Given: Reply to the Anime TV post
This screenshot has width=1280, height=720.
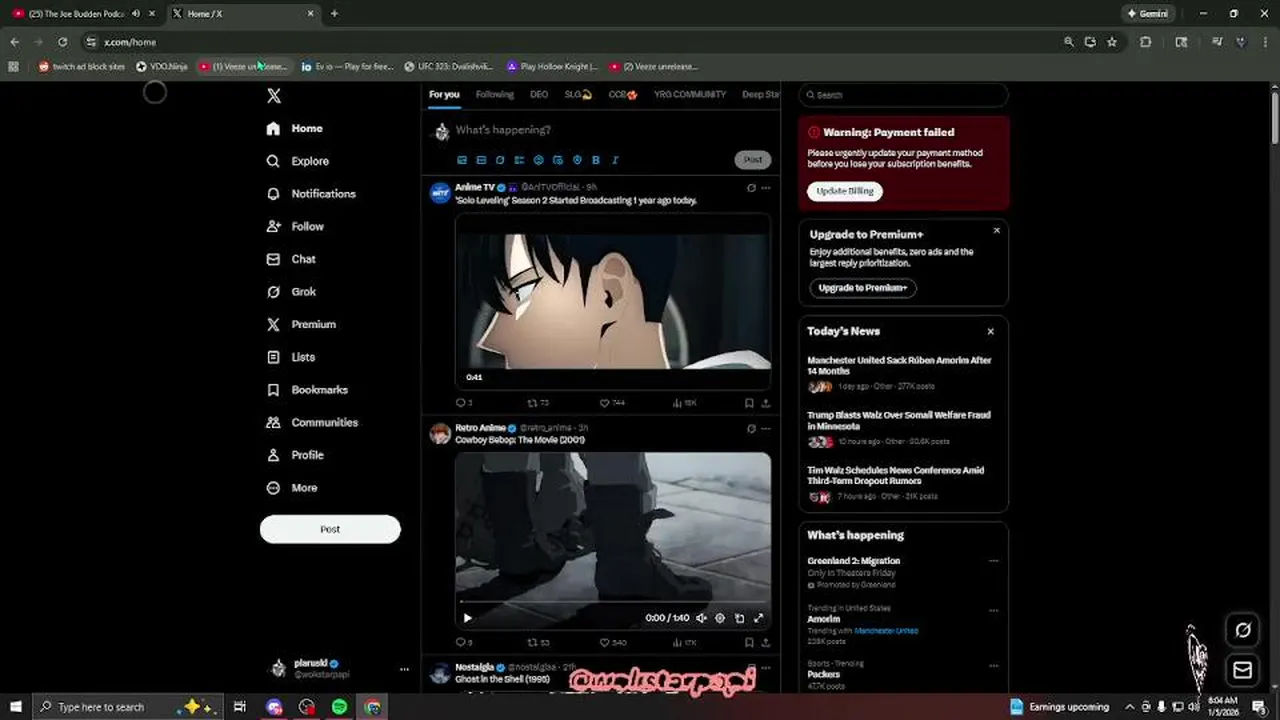Looking at the screenshot, I should click(x=463, y=403).
